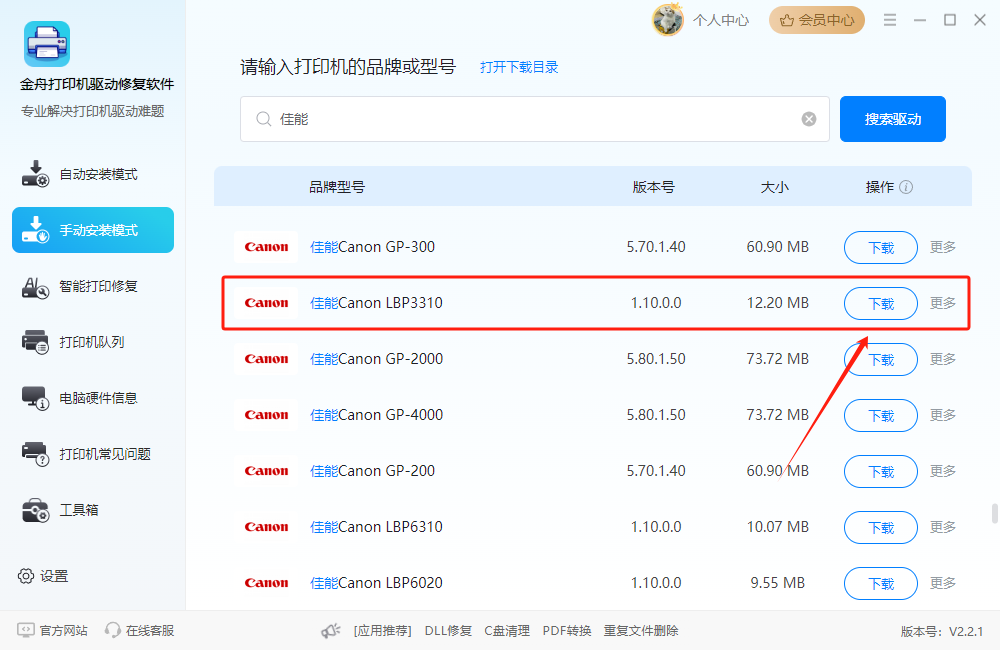Click the Canon logo in the GP-200 row
Image resolution: width=1000 pixels, height=650 pixels.
coord(266,471)
